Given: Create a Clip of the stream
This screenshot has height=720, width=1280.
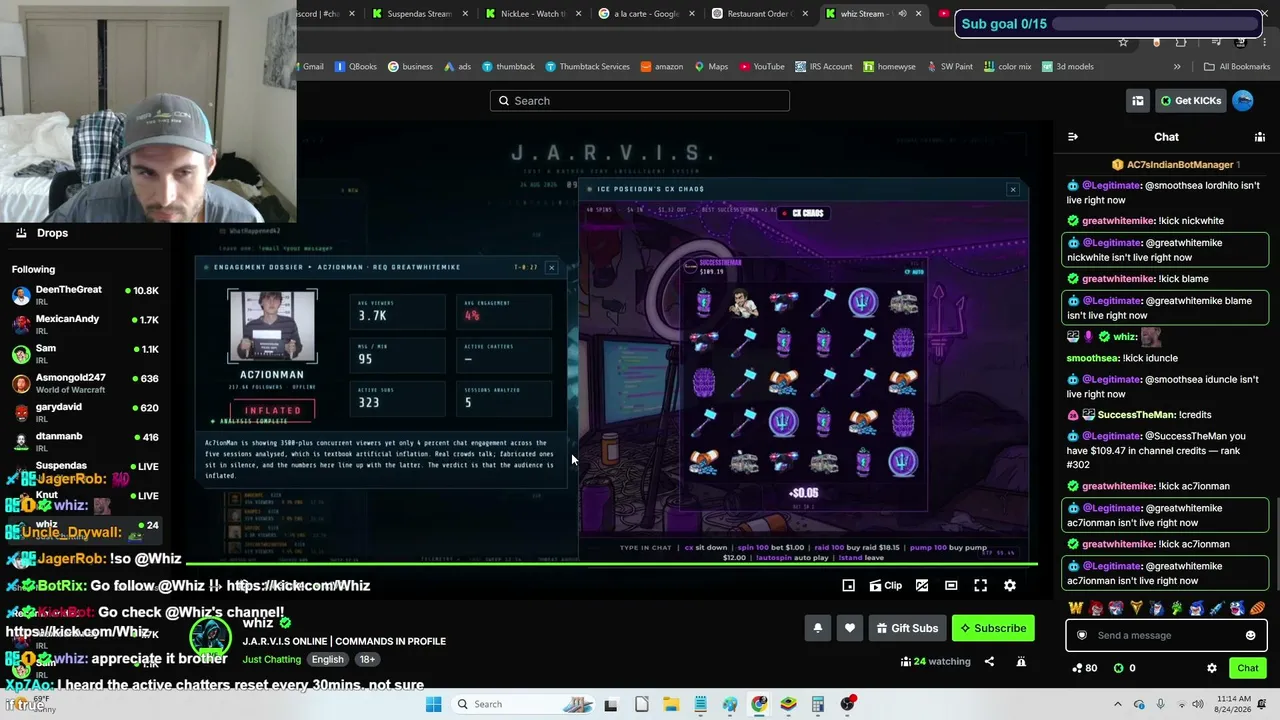Looking at the screenshot, I should [885, 586].
